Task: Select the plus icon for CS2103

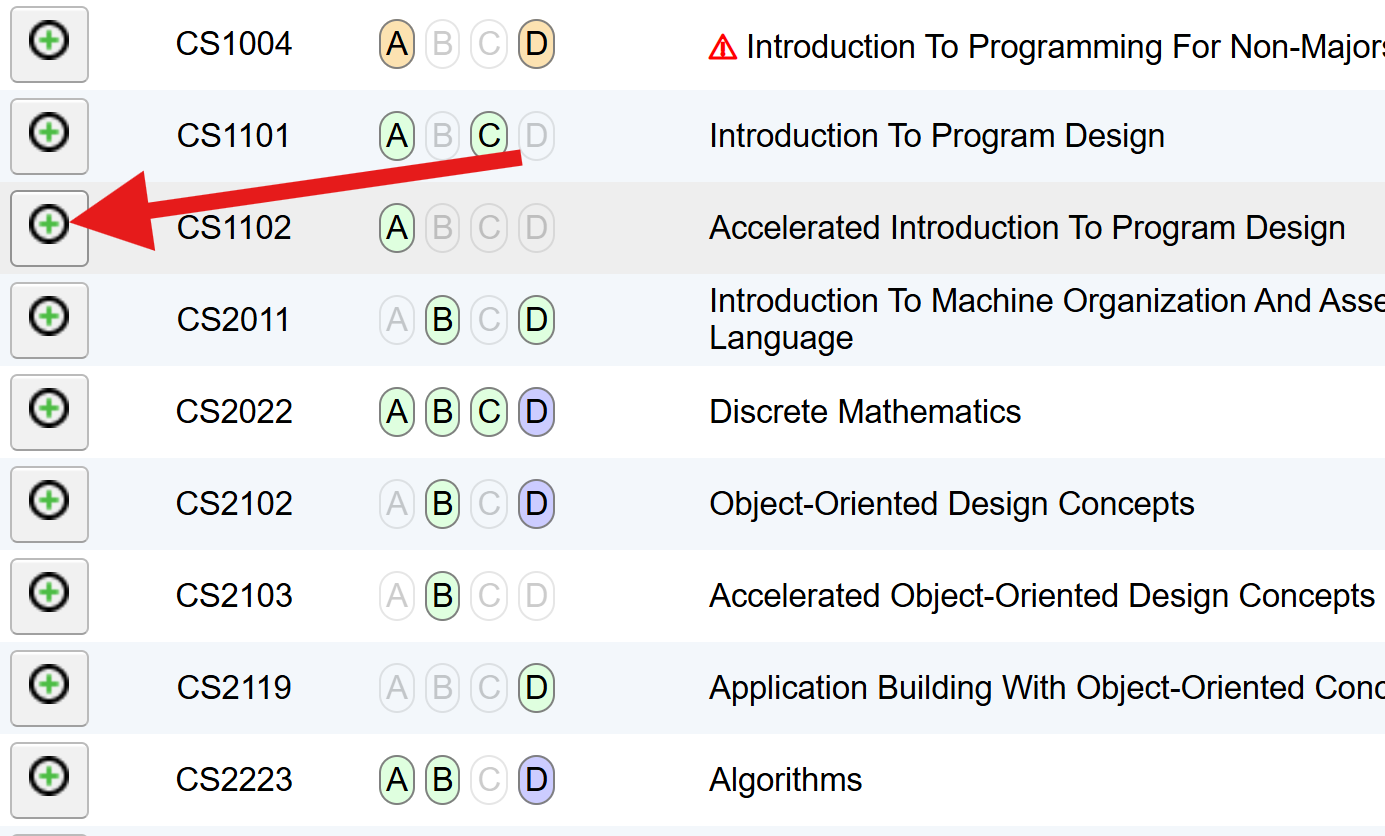Action: coord(49,596)
